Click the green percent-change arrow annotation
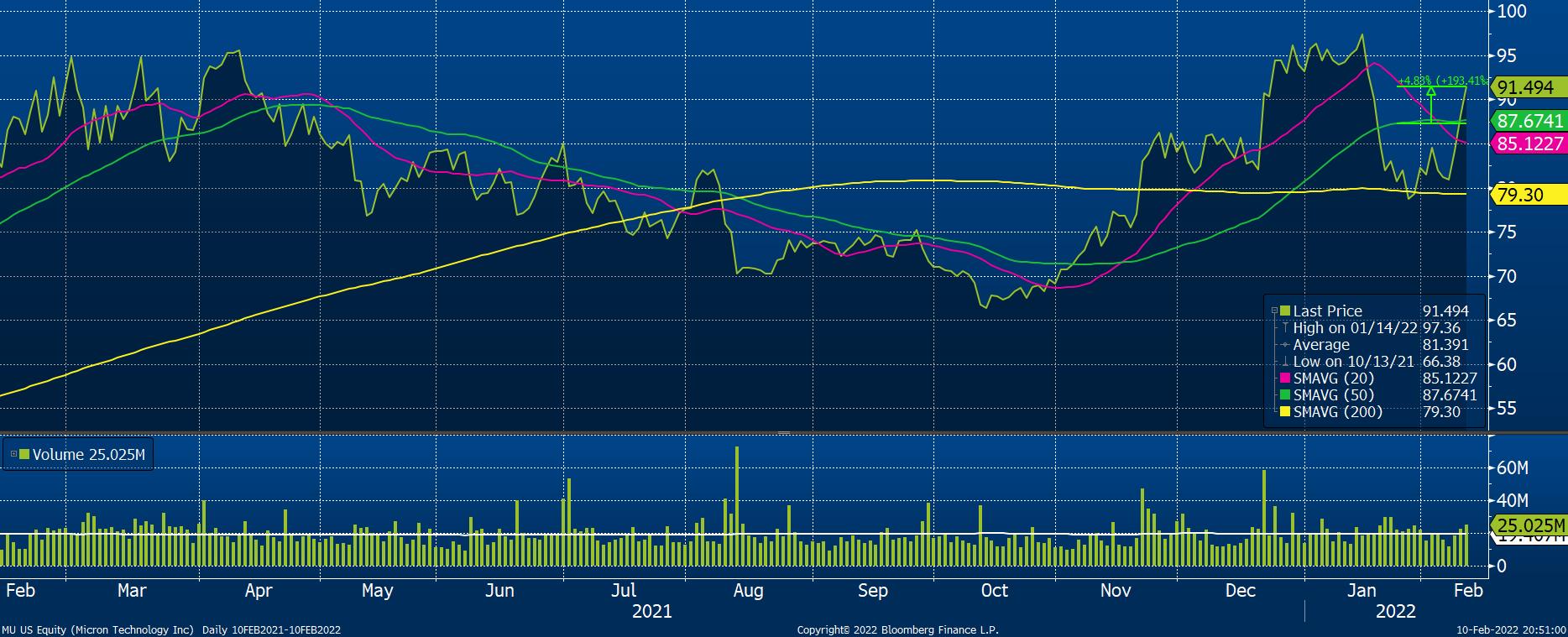Screen dimensions: 1568x637 (x=1430, y=103)
